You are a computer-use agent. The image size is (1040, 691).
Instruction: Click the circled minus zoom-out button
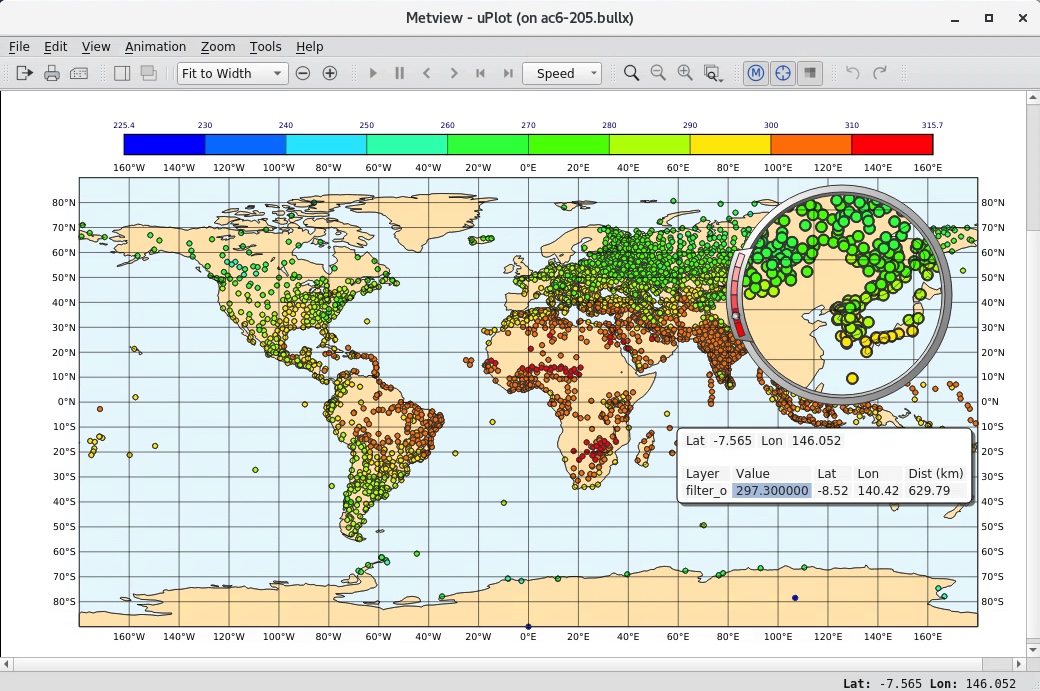(x=302, y=73)
